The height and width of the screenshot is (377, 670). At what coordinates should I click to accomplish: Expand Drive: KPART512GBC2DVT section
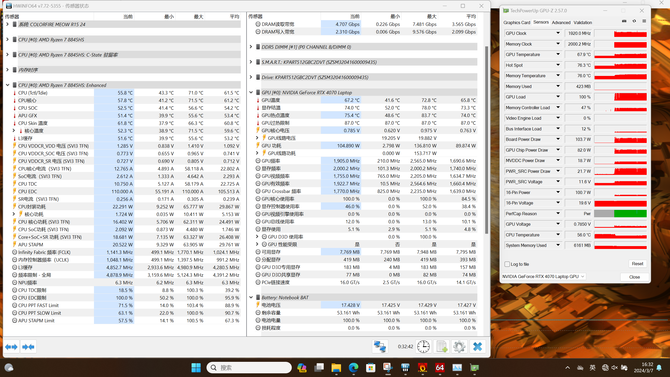coord(251,77)
